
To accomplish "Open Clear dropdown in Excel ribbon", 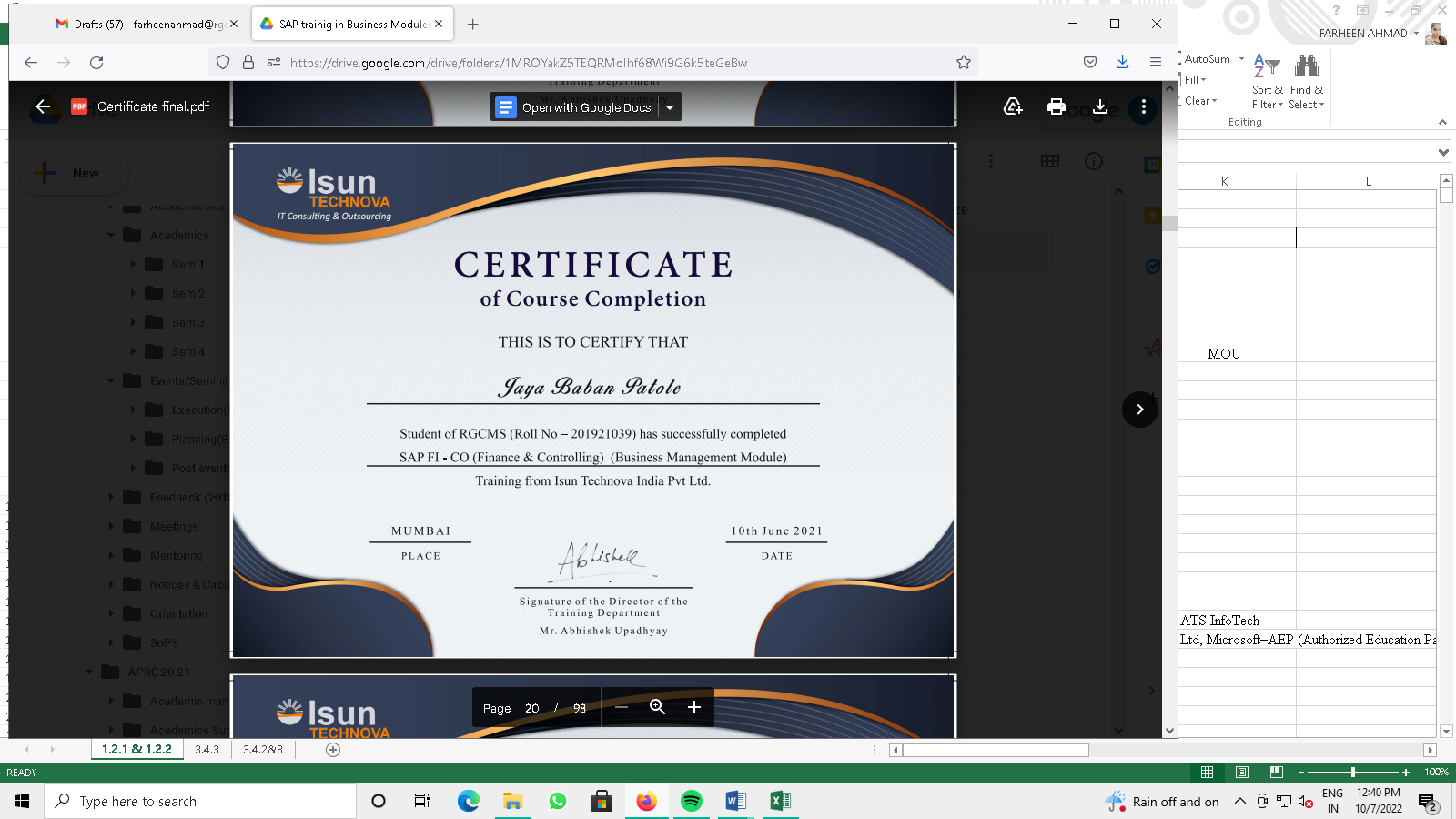I will point(1200,101).
